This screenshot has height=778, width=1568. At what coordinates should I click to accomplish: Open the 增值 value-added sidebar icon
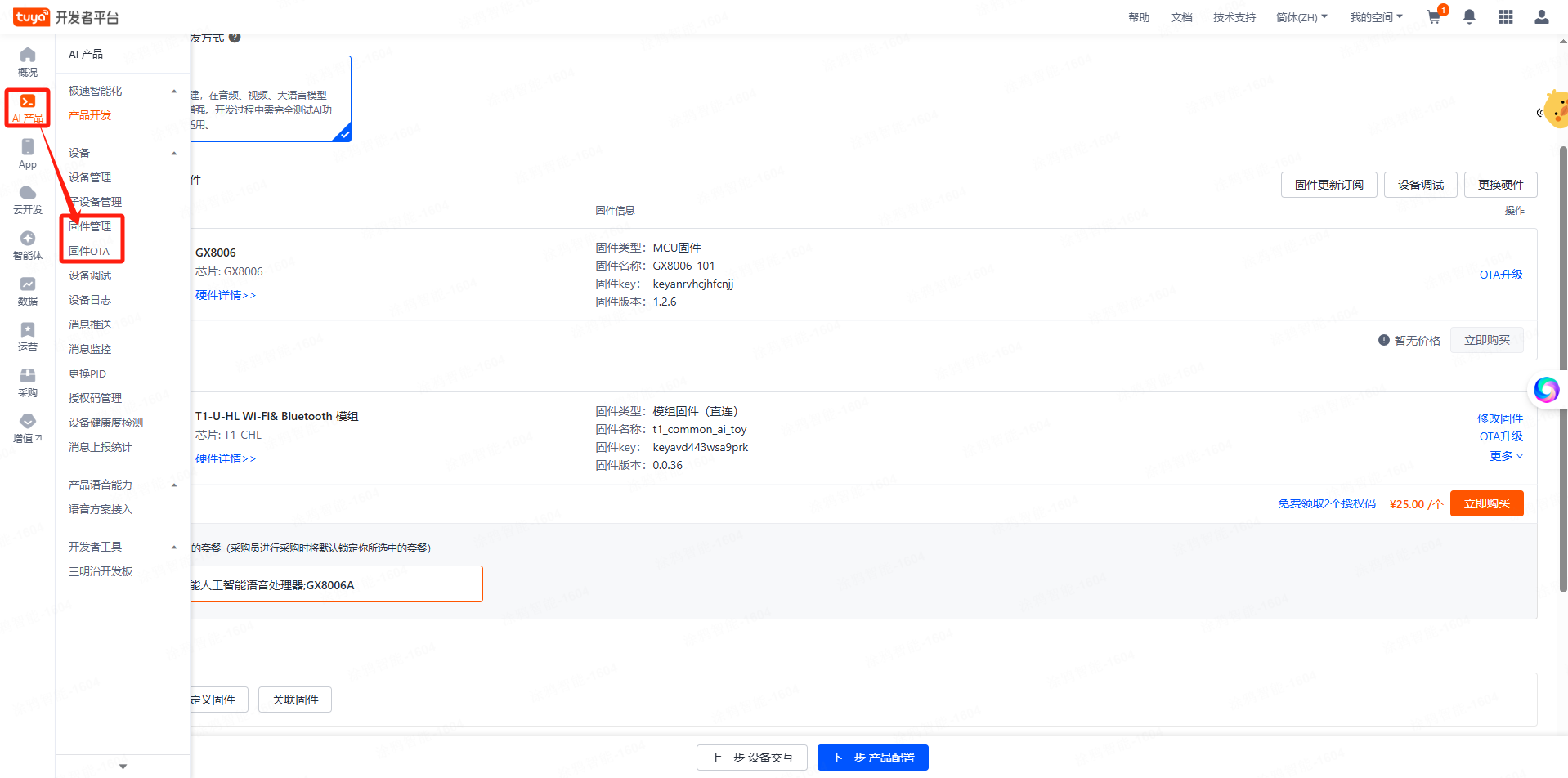pyautogui.click(x=28, y=427)
